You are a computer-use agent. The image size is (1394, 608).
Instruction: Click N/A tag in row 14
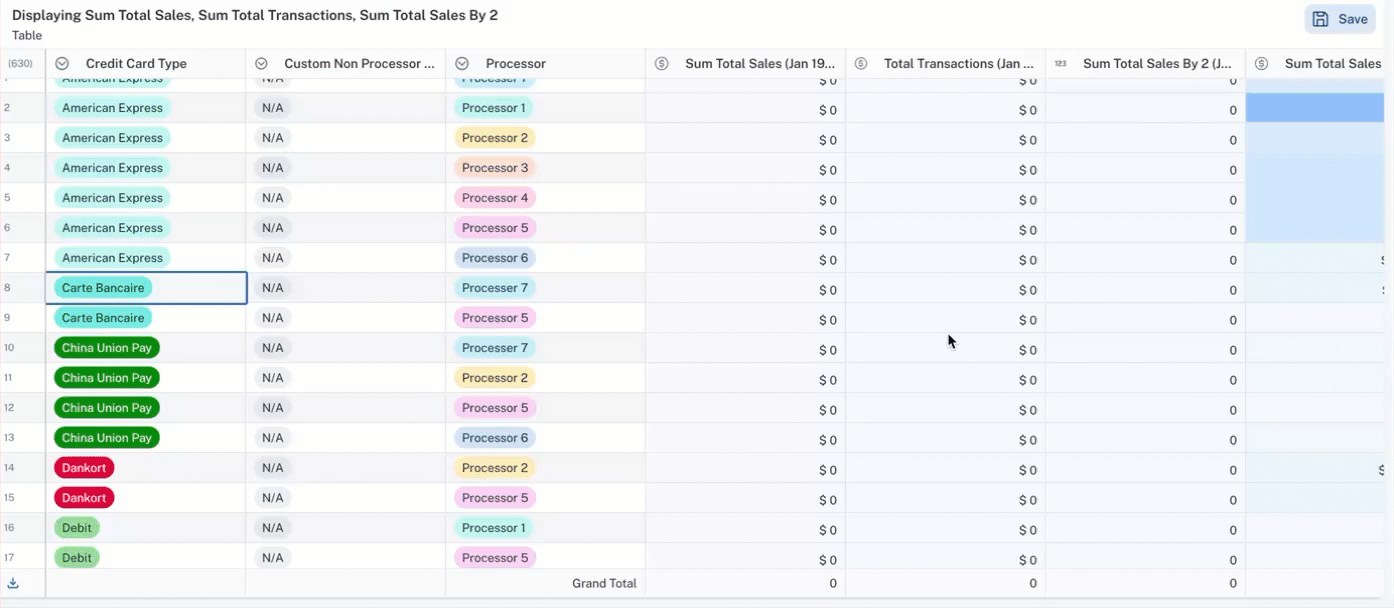pos(273,468)
